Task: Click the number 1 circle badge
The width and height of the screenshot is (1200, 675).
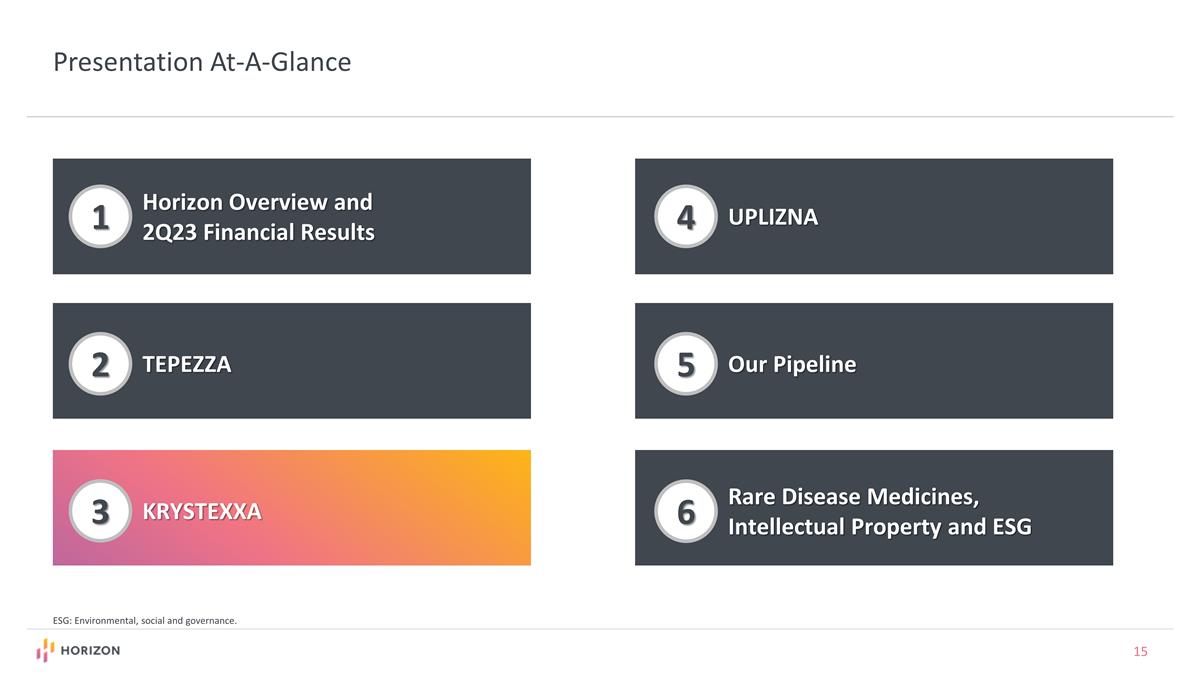Action: (x=100, y=217)
